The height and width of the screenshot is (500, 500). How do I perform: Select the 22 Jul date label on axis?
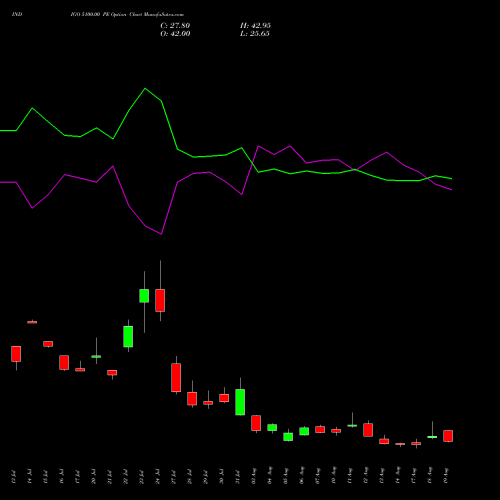pyautogui.click(x=126, y=477)
